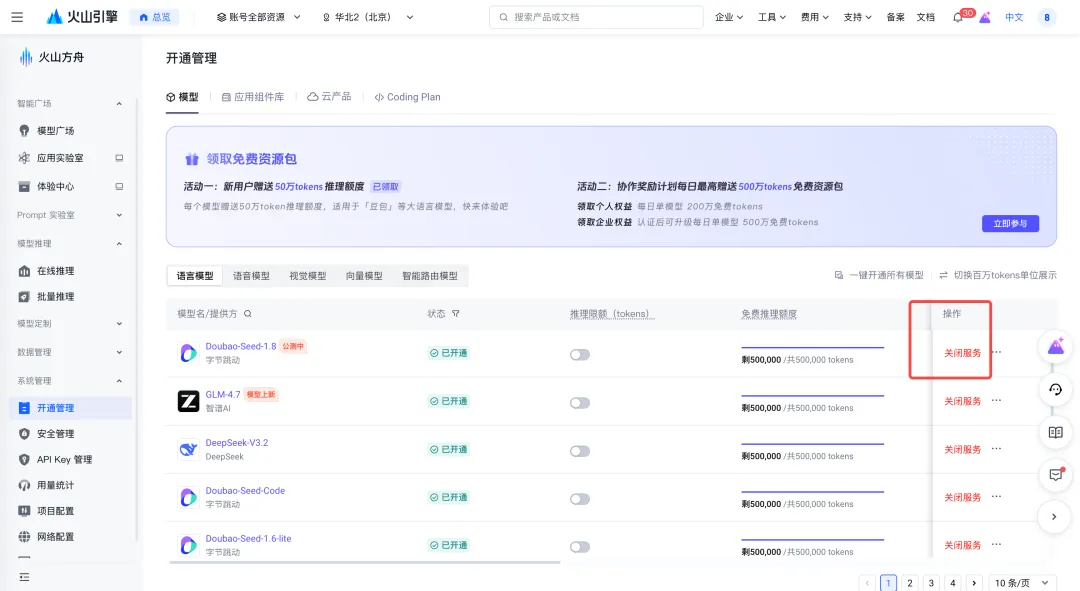The width and height of the screenshot is (1080, 591).
Task: Open the user avatar in the header
Action: pyautogui.click(x=1046, y=17)
